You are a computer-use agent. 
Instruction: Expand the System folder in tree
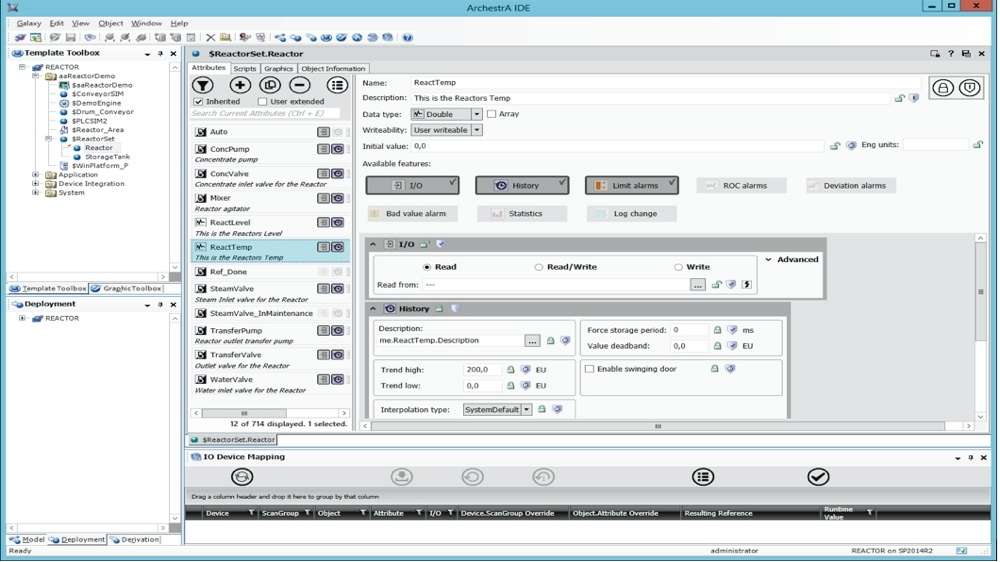[36, 192]
